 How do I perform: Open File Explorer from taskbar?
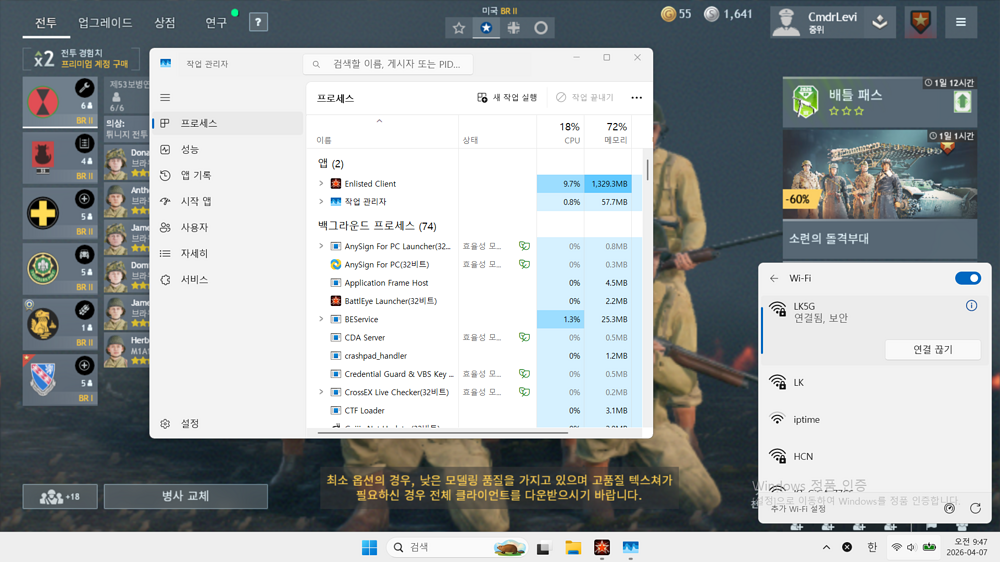point(573,547)
